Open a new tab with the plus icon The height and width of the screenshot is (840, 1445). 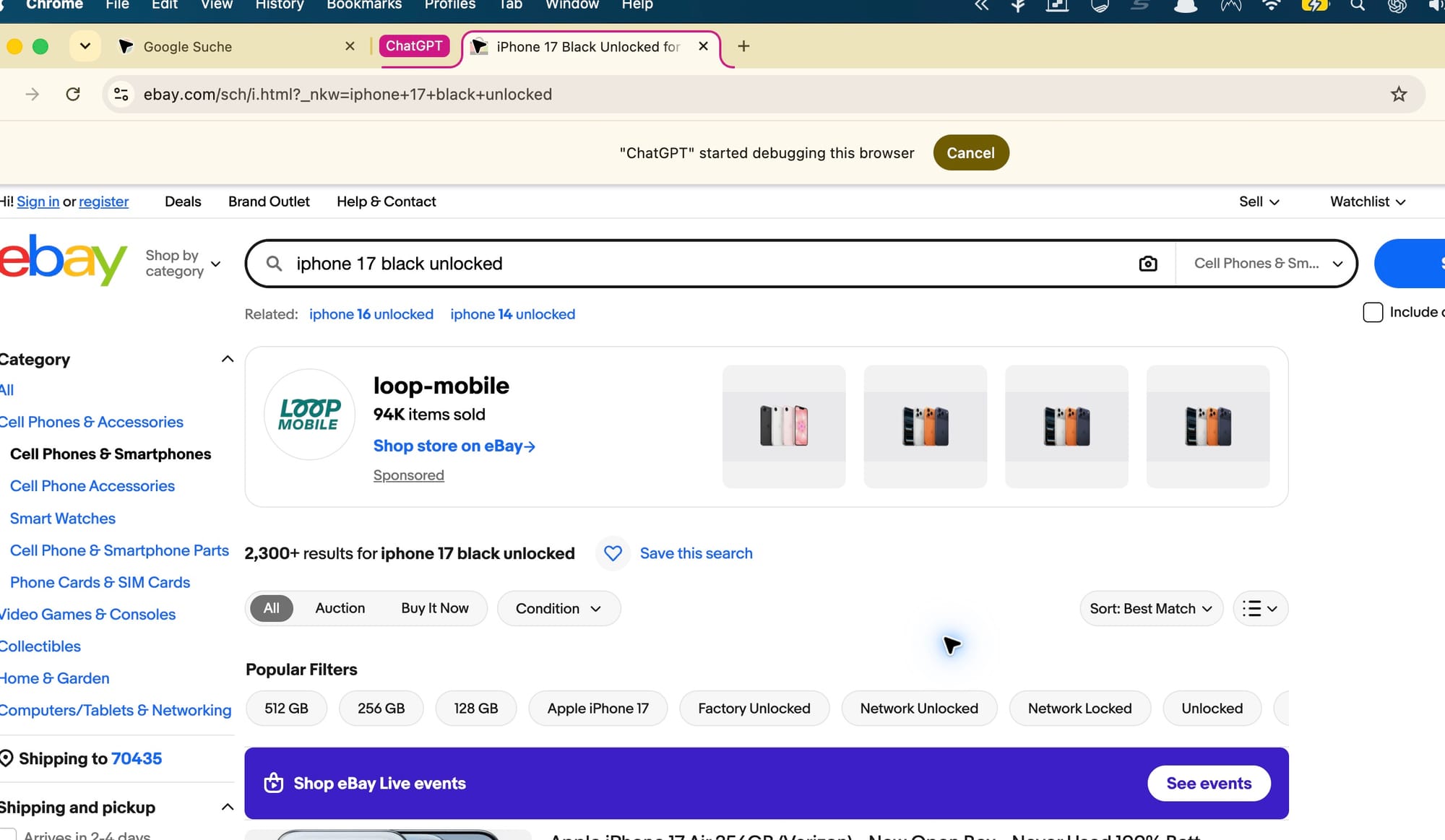coord(743,46)
